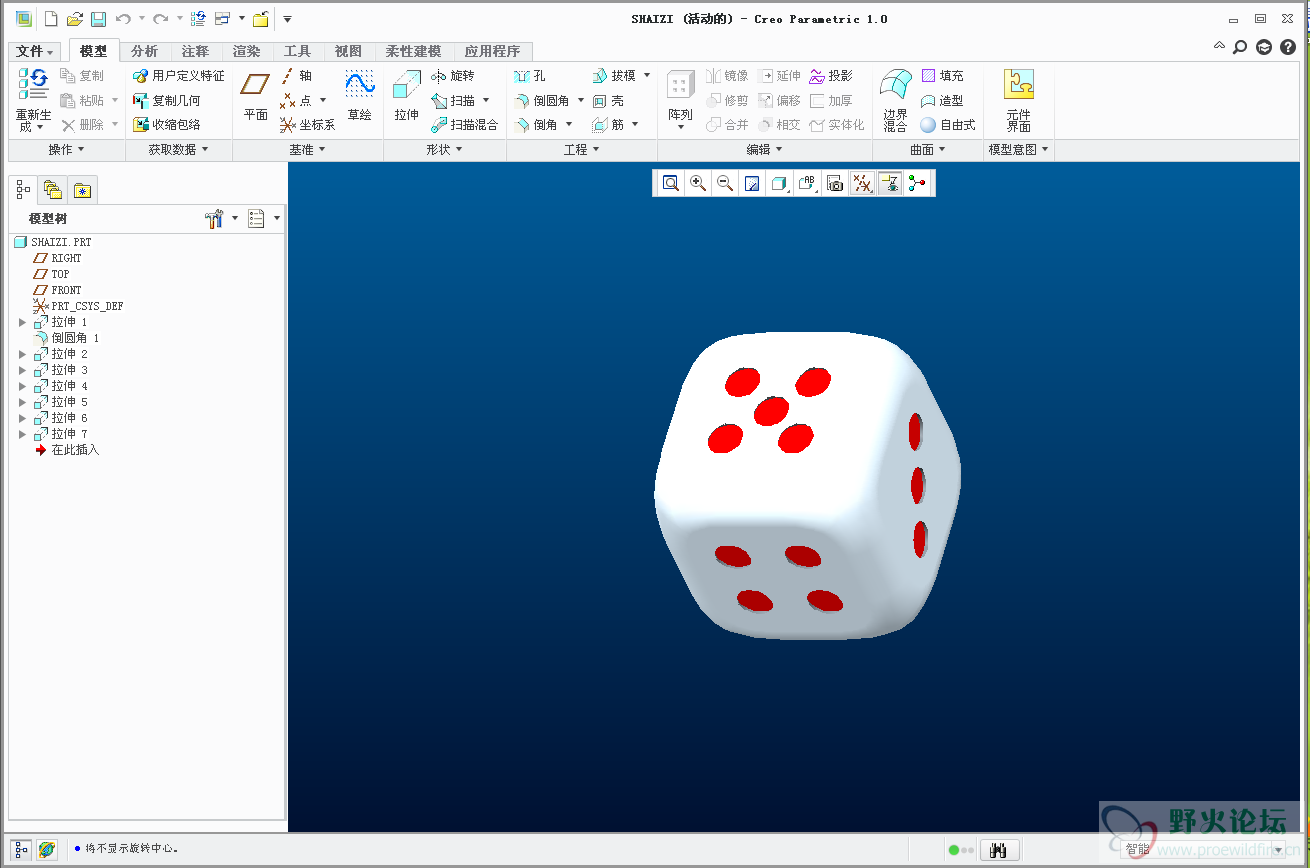Image resolution: width=1310 pixels, height=868 pixels.
Task: Select the 平面 datum plane tool
Action: click(x=256, y=96)
